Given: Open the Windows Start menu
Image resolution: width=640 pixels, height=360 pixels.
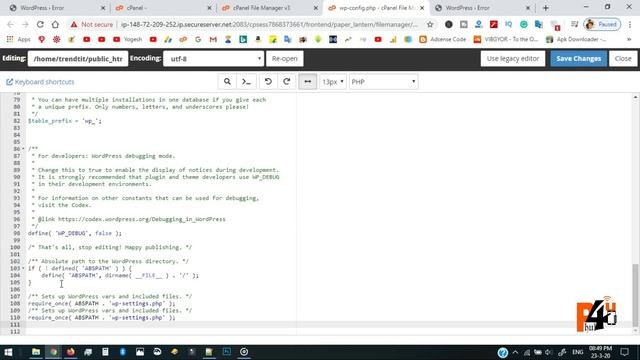Looking at the screenshot, I should tap(8, 352).
